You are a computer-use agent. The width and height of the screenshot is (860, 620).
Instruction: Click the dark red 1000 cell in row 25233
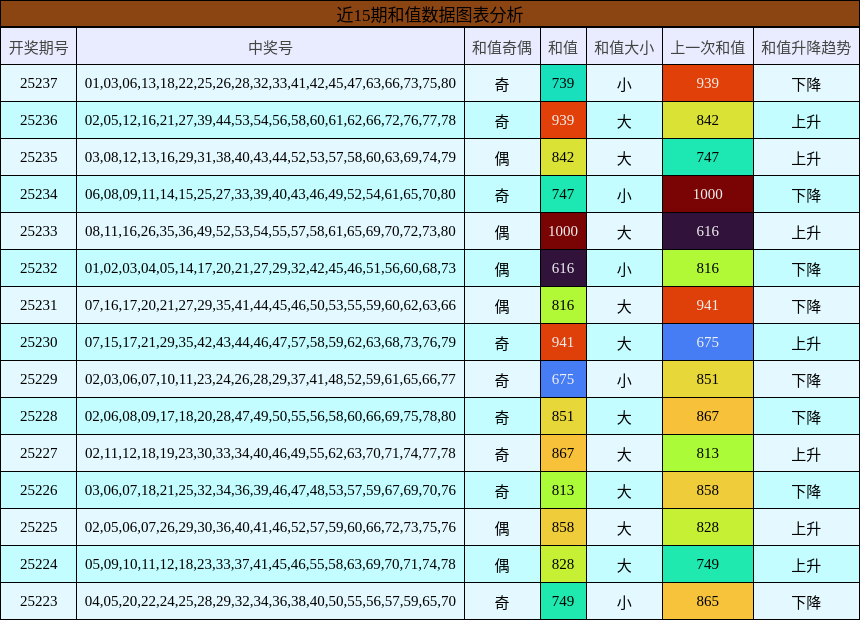click(x=563, y=232)
